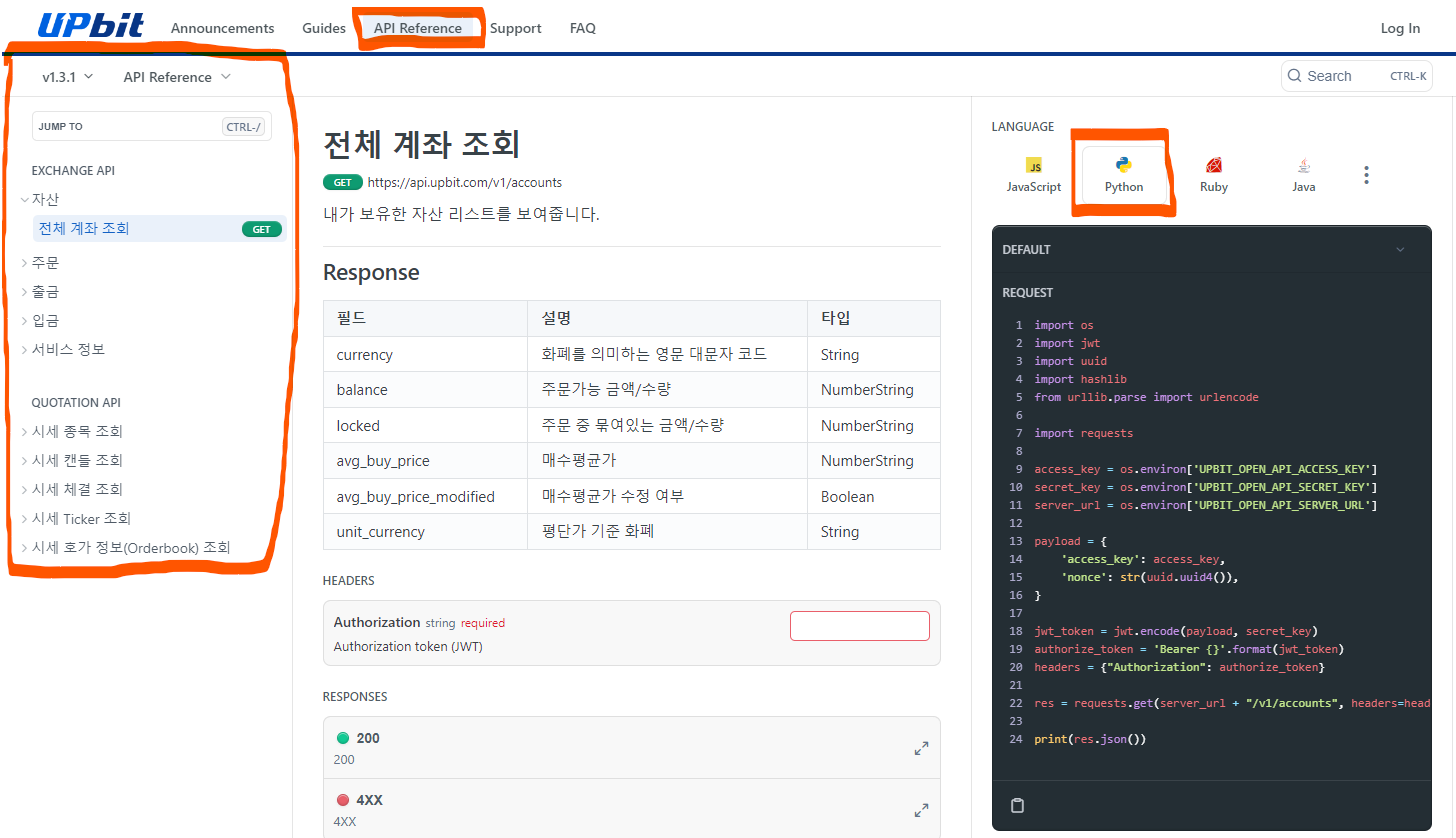Screen dimensions: 1456x838
Task: Click the search magnifier icon
Action: (x=1294, y=76)
